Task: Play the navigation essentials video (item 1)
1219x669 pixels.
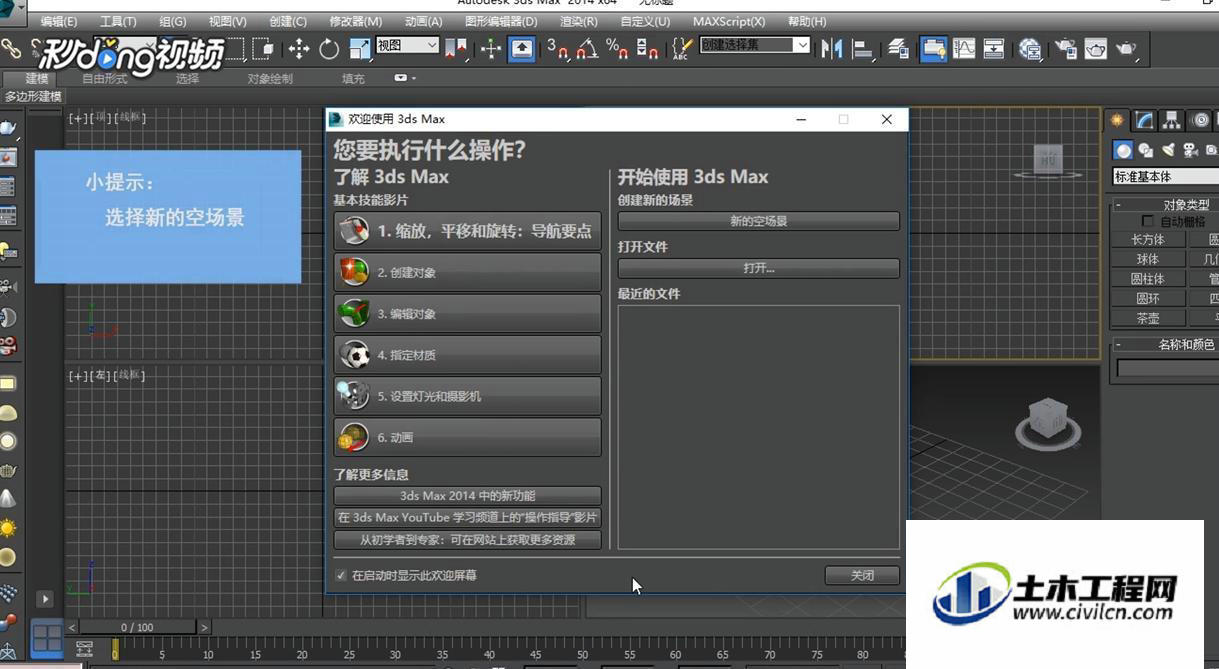Action: [x=467, y=231]
